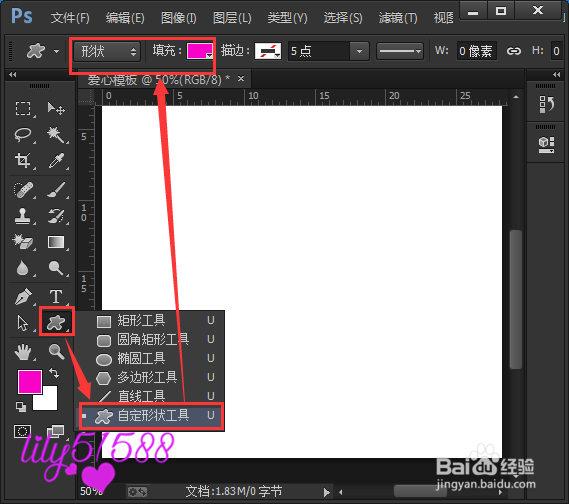569x504 pixels.
Task: Select the Spot Healing Brush tool
Action: tap(23, 190)
